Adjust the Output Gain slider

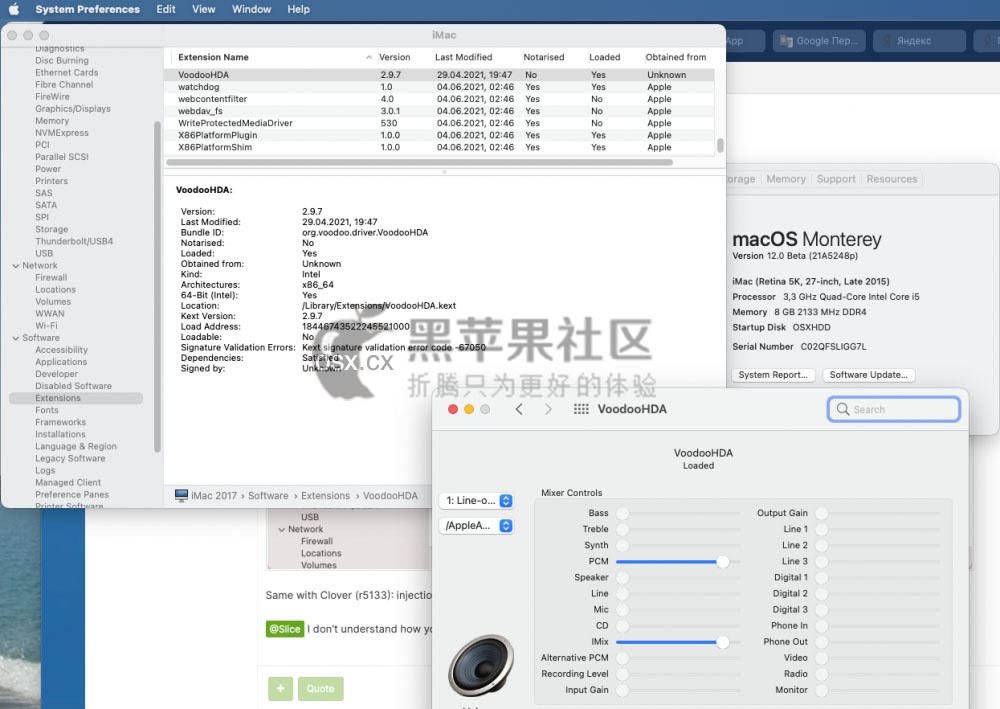pyautogui.click(x=878, y=513)
